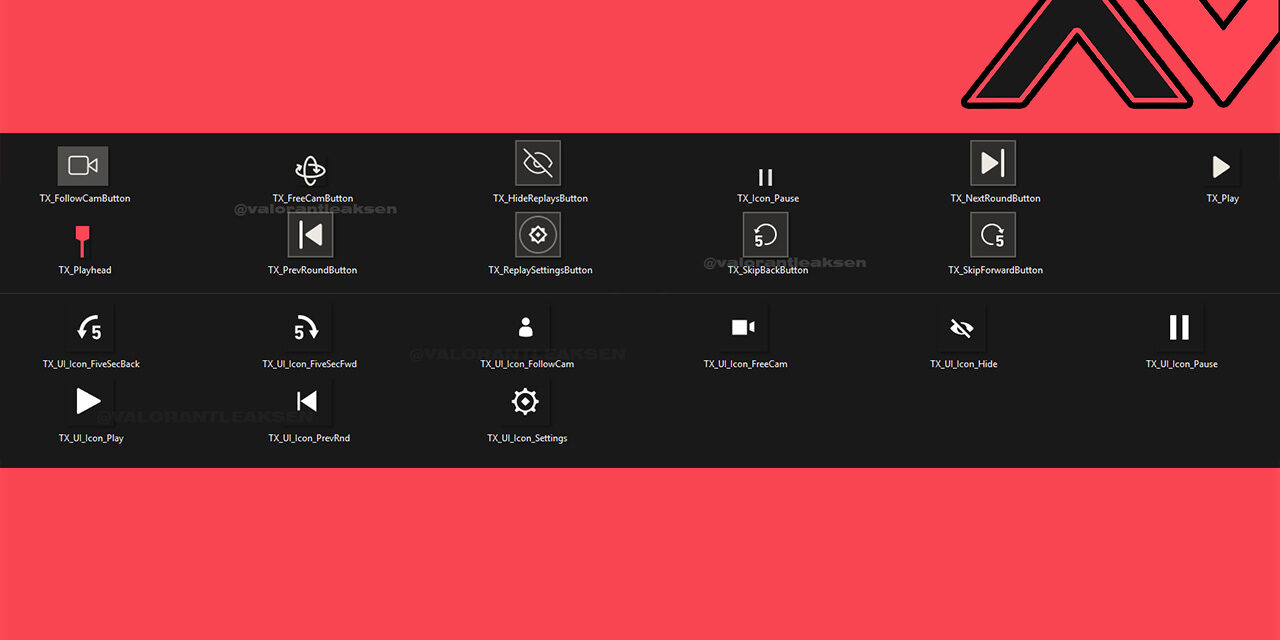Click the TX_UI_Icon_Pause large pause bars

point(1180,327)
